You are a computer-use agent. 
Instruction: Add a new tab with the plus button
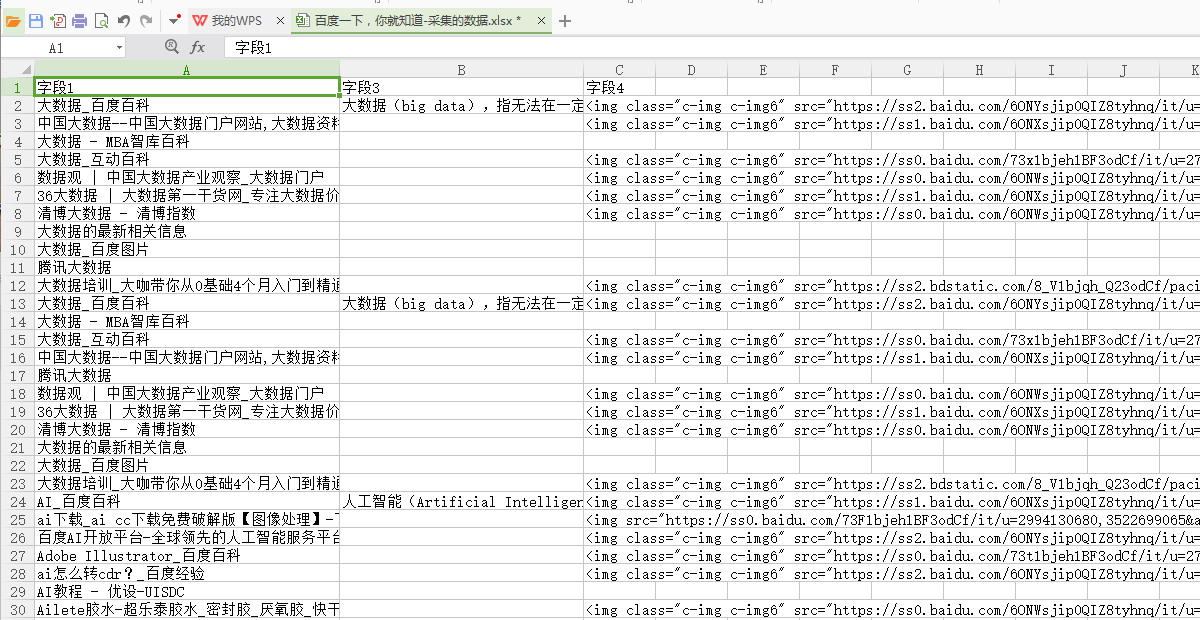coord(565,20)
